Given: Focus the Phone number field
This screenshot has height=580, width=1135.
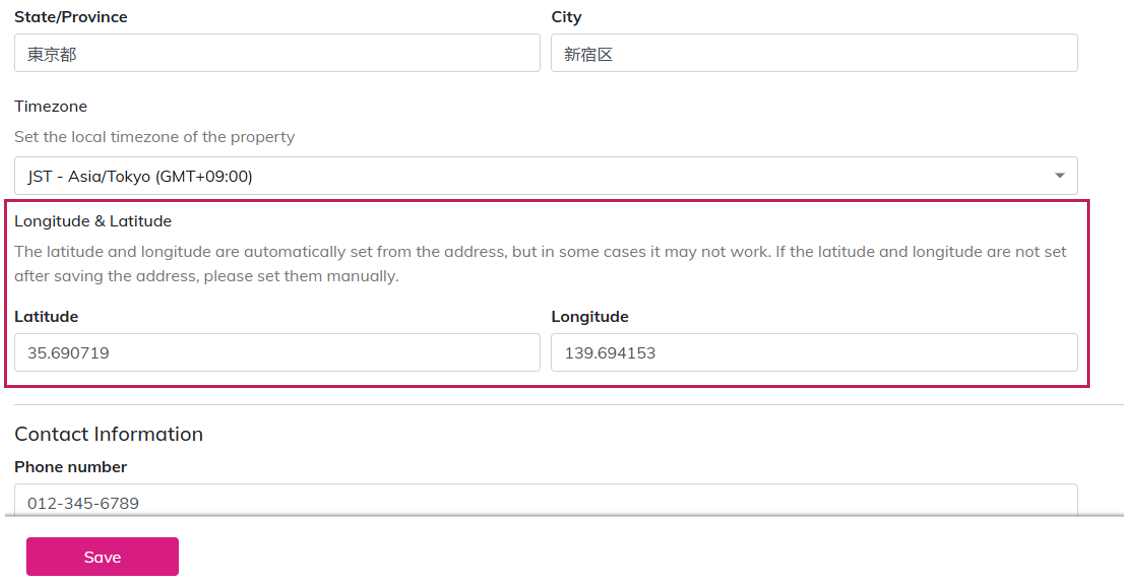Looking at the screenshot, I should click(x=545, y=501).
